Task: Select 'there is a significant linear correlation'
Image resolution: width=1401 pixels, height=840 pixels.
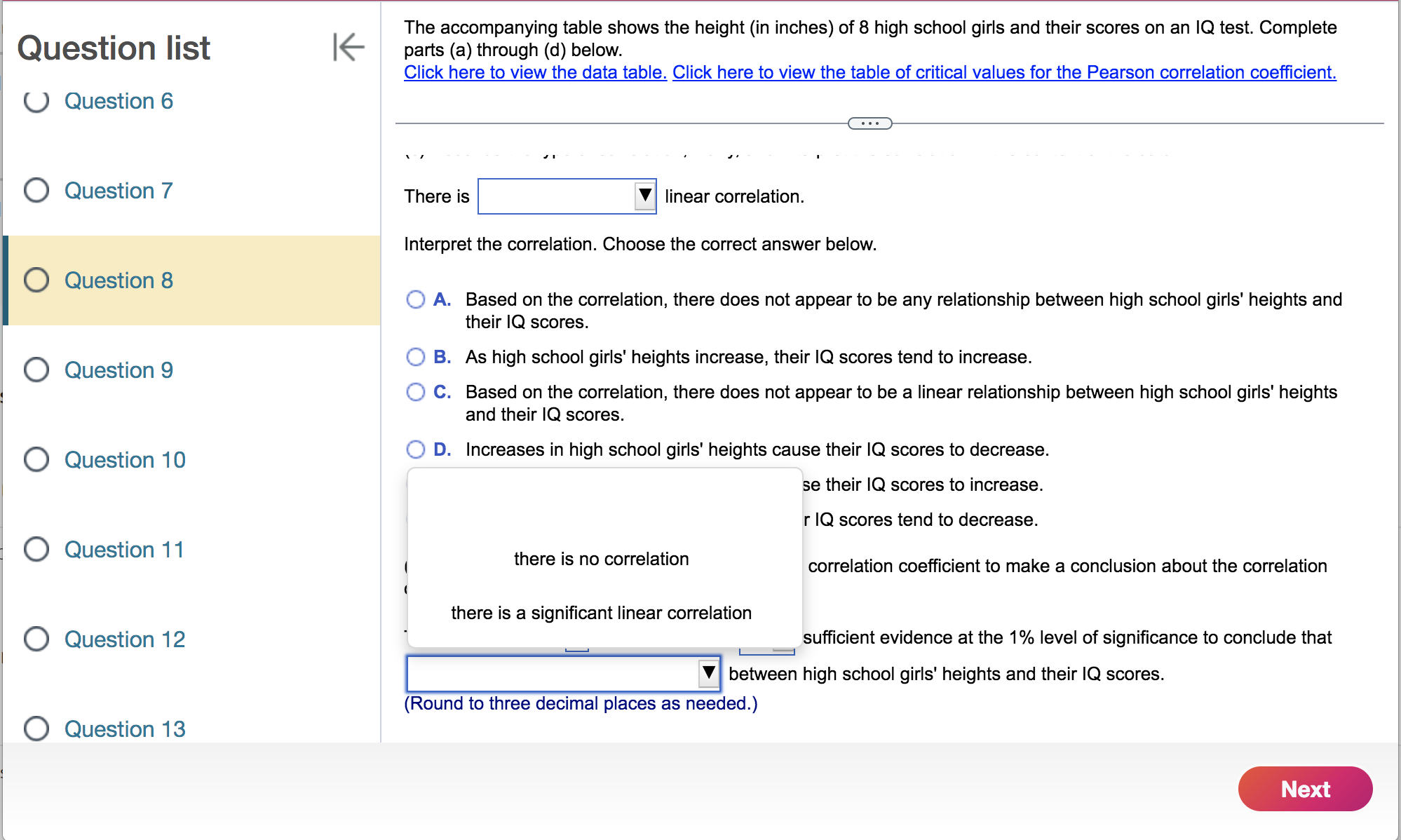Action: (602, 613)
